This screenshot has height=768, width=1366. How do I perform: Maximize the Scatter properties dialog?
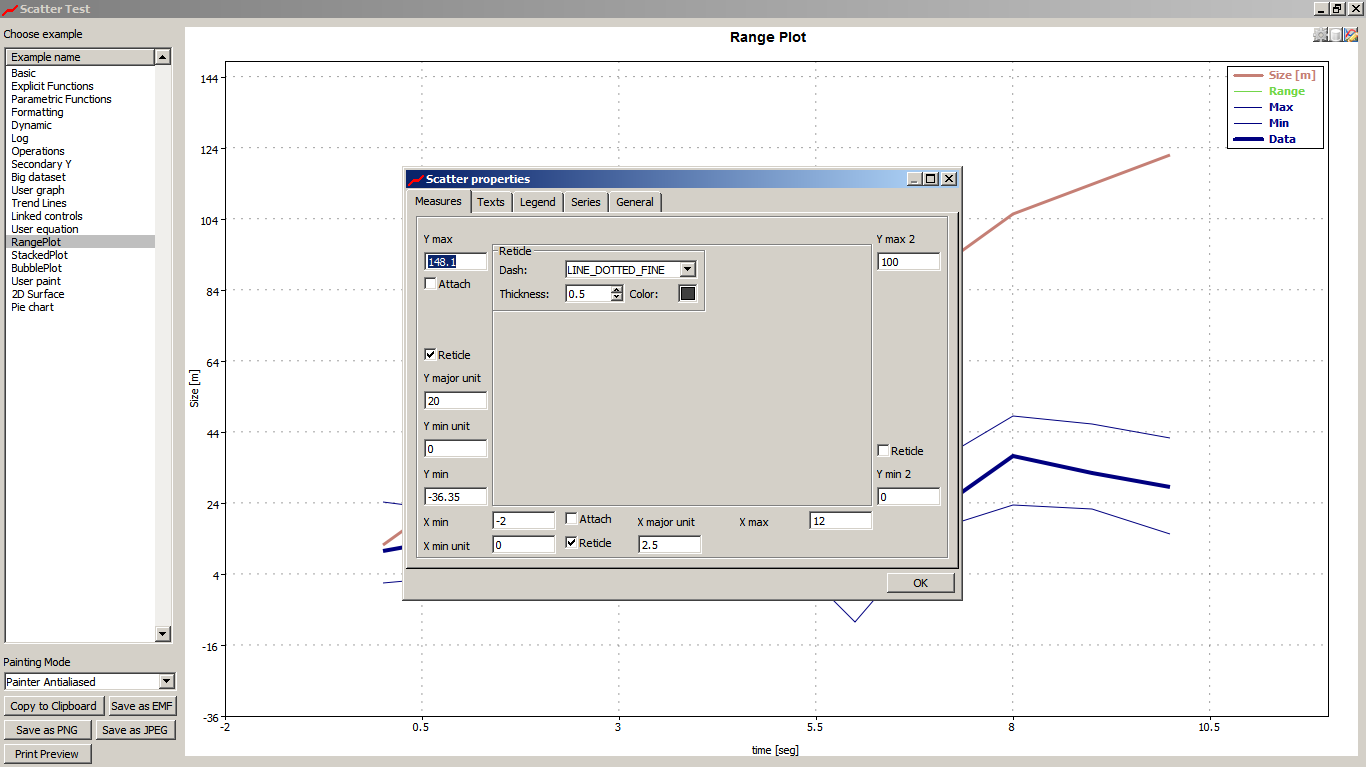tap(931, 179)
